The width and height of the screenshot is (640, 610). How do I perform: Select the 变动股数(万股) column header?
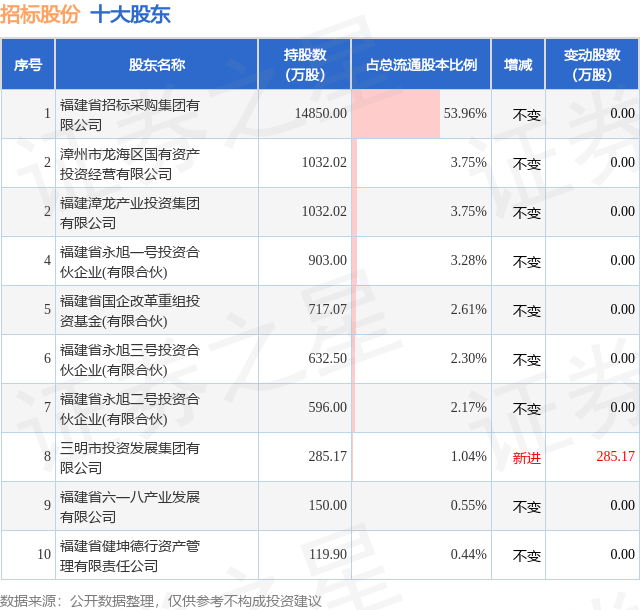click(x=592, y=65)
